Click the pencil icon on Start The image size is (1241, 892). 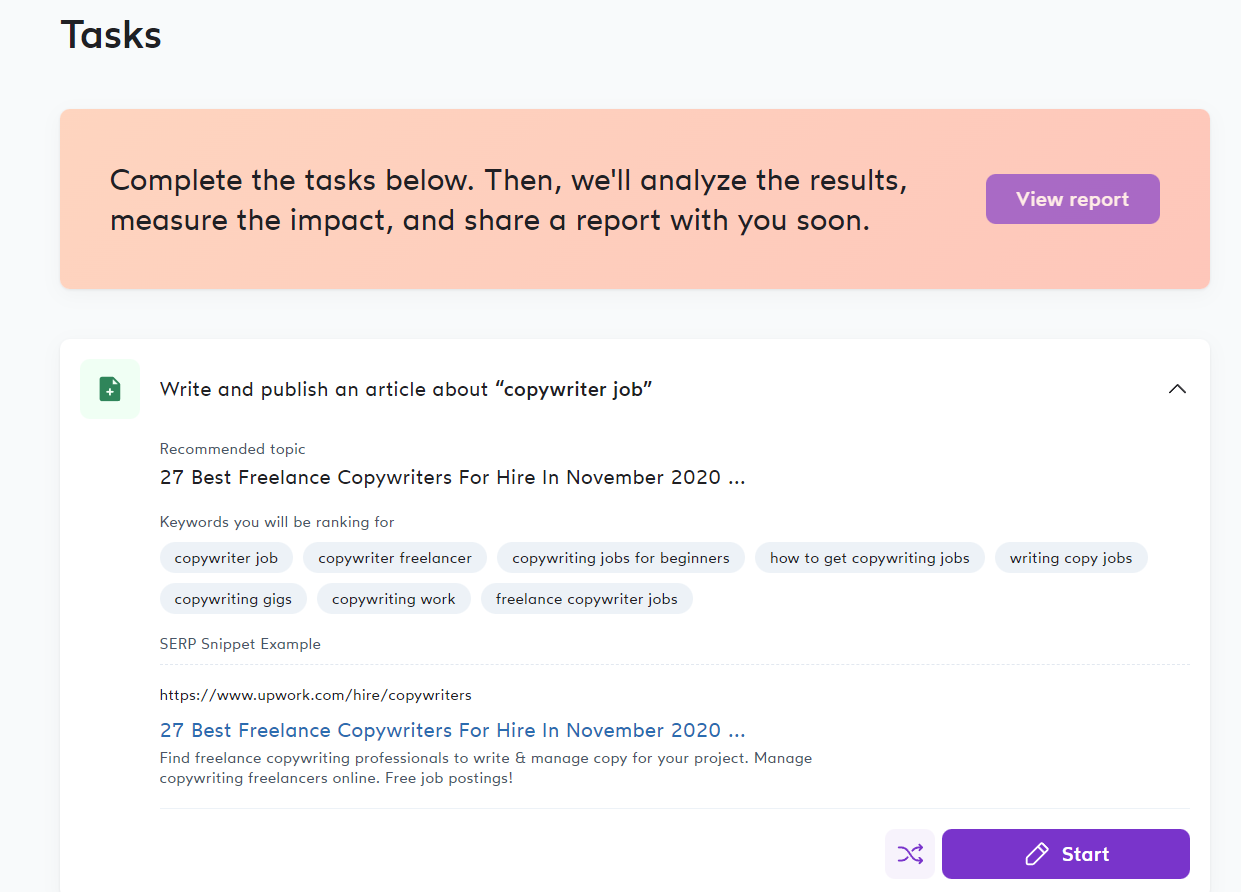[x=1037, y=854]
